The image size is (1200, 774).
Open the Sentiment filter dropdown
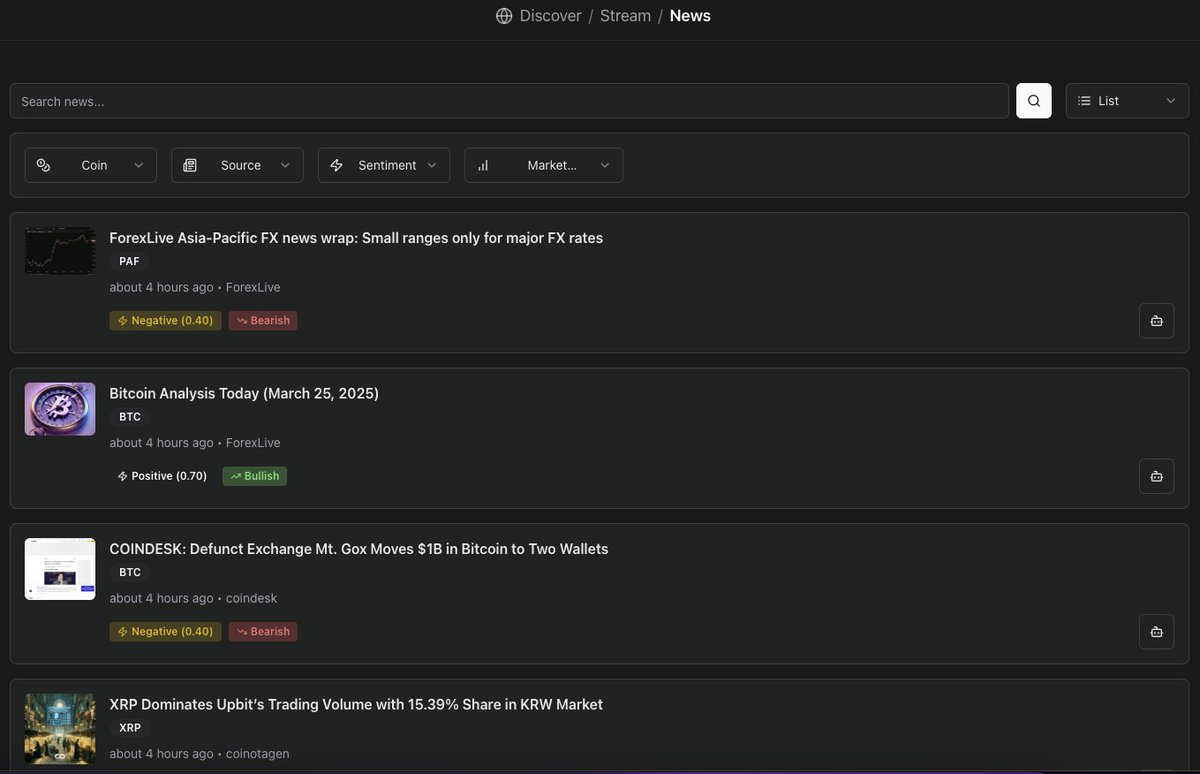[384, 165]
